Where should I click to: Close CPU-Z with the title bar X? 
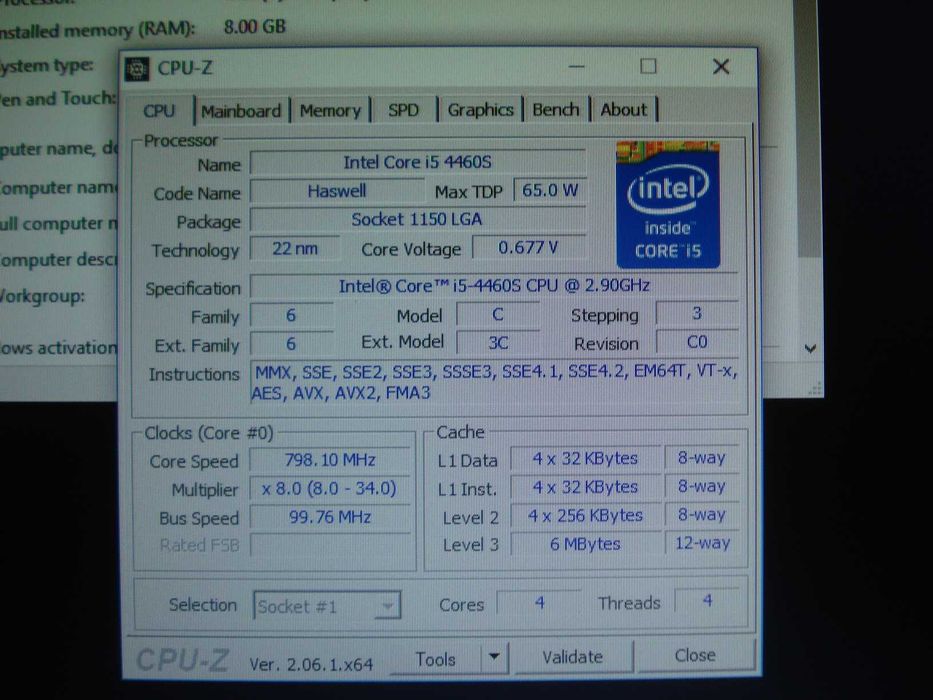coord(721,66)
